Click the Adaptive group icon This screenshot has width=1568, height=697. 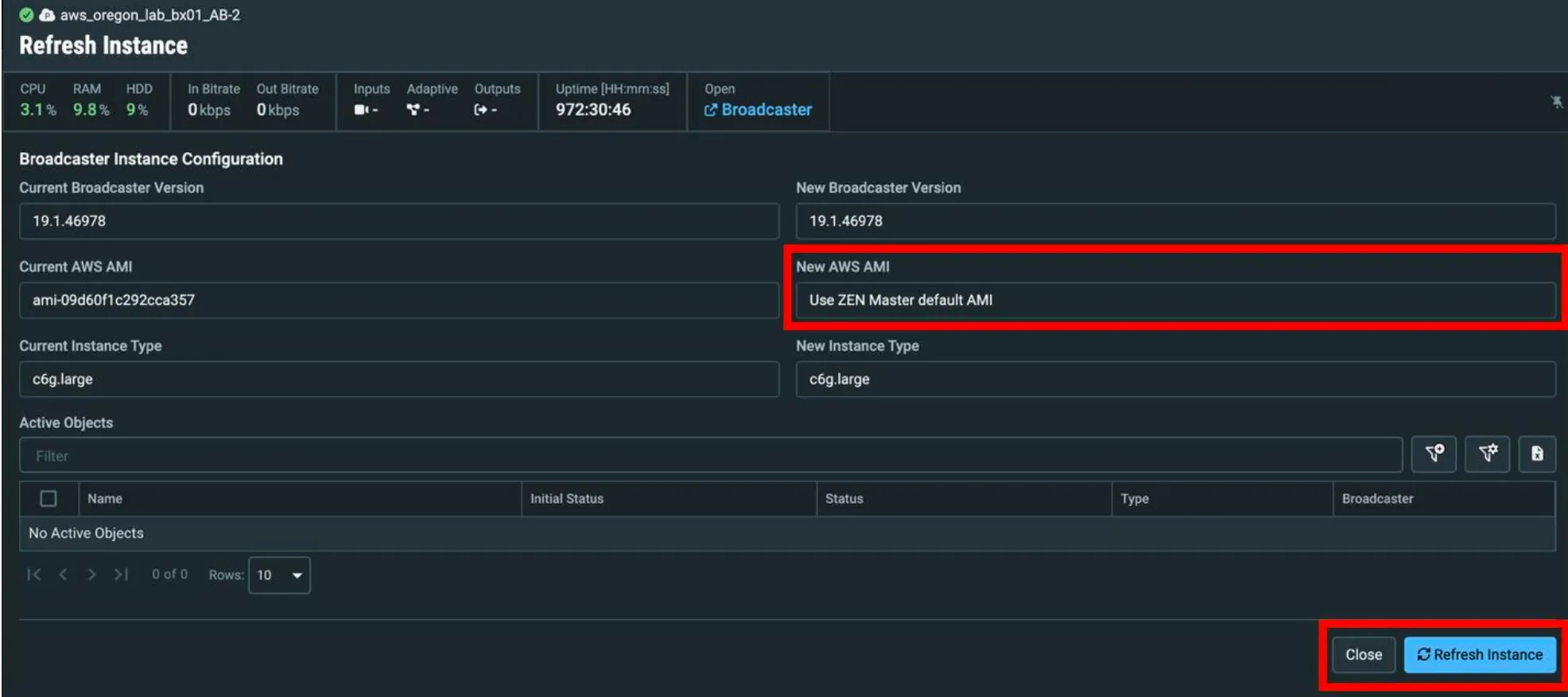coord(413,110)
